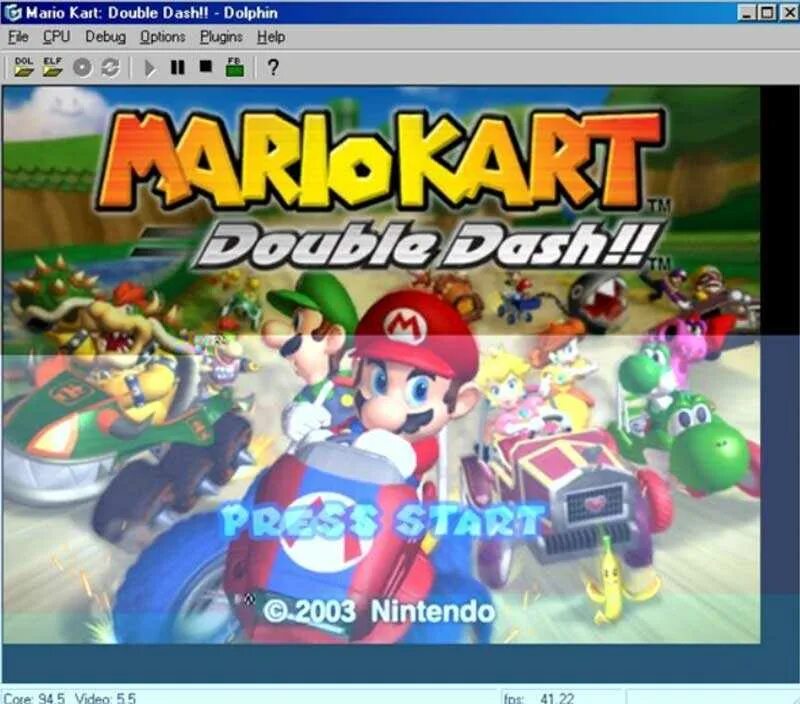Pause emulation with the Pause button
Screen dimensions: 800x704
click(177, 67)
